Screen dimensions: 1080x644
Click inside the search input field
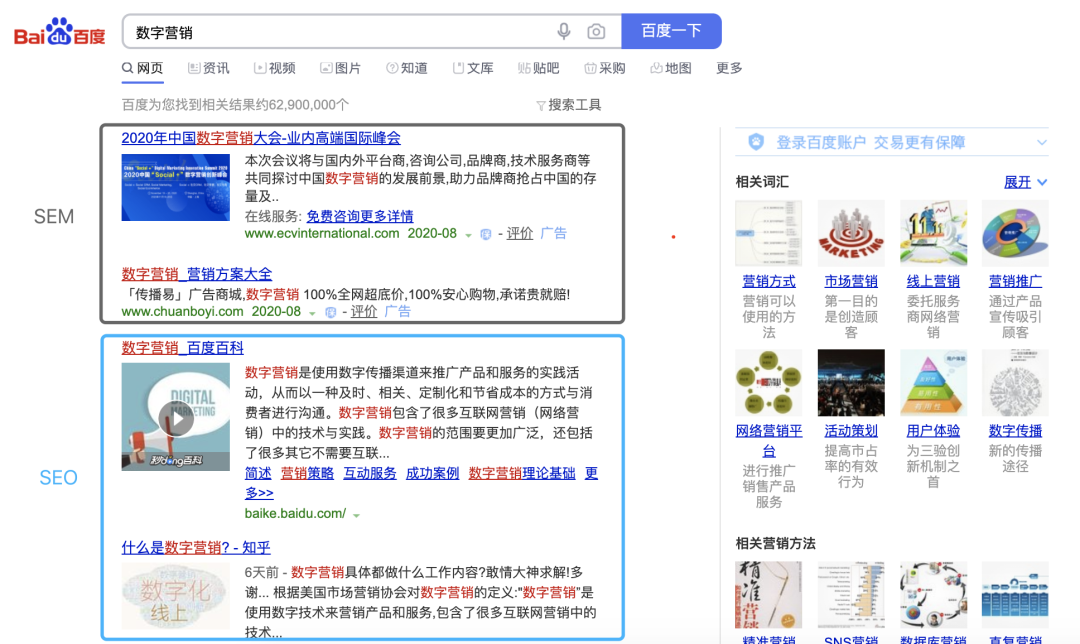[x=300, y=31]
